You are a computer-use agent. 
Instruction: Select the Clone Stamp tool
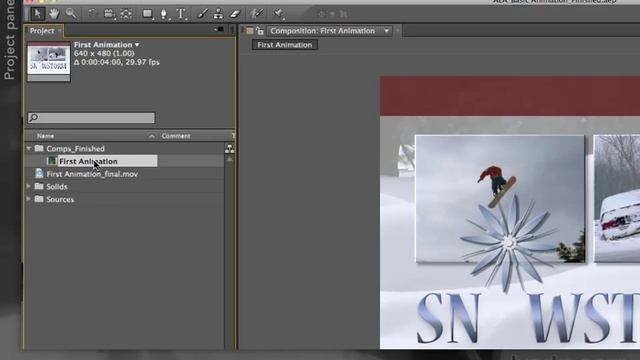pos(218,13)
